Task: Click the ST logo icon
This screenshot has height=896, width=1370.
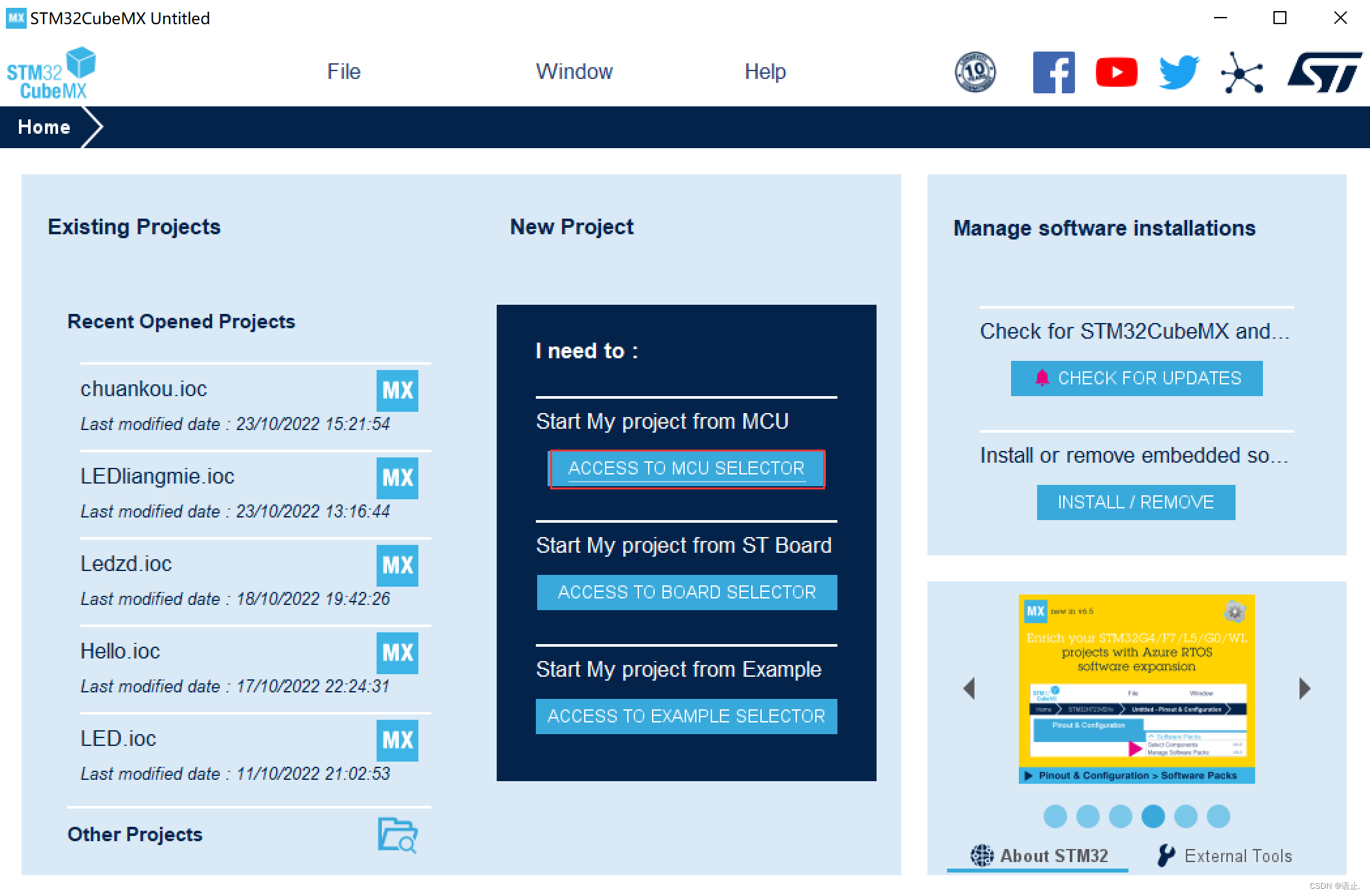Action: coord(1324,72)
